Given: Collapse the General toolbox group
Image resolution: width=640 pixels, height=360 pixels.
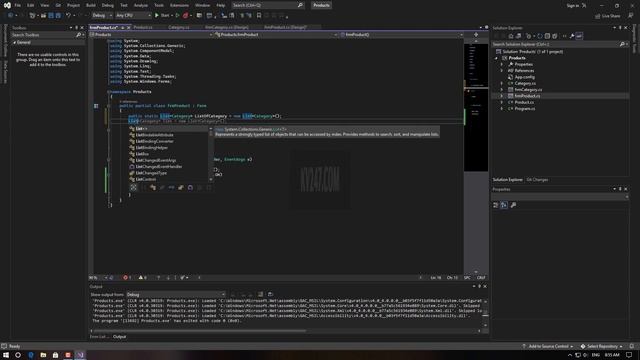Looking at the screenshot, I should pyautogui.click(x=14, y=42).
